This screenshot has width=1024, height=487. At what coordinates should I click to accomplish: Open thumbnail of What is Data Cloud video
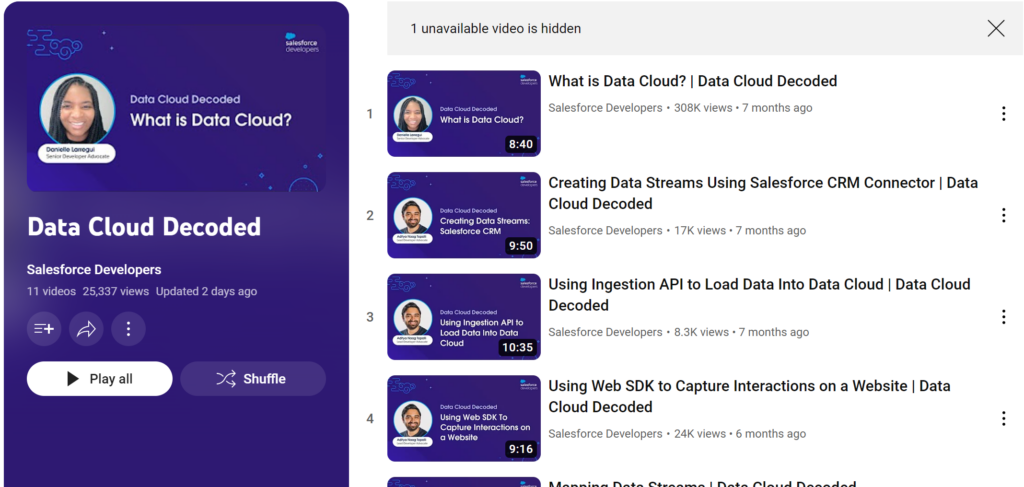coord(464,114)
